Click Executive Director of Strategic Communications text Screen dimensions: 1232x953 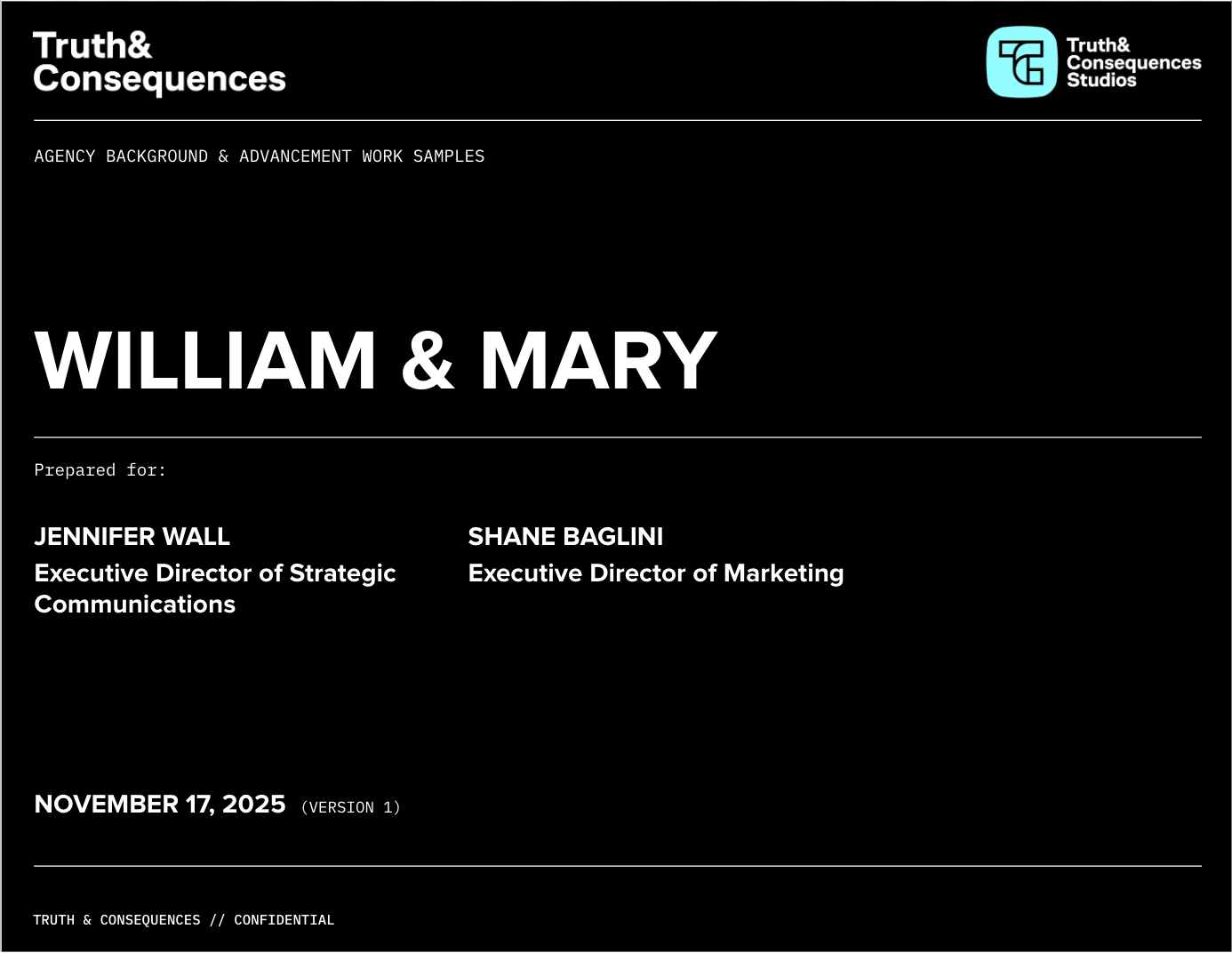pos(214,589)
